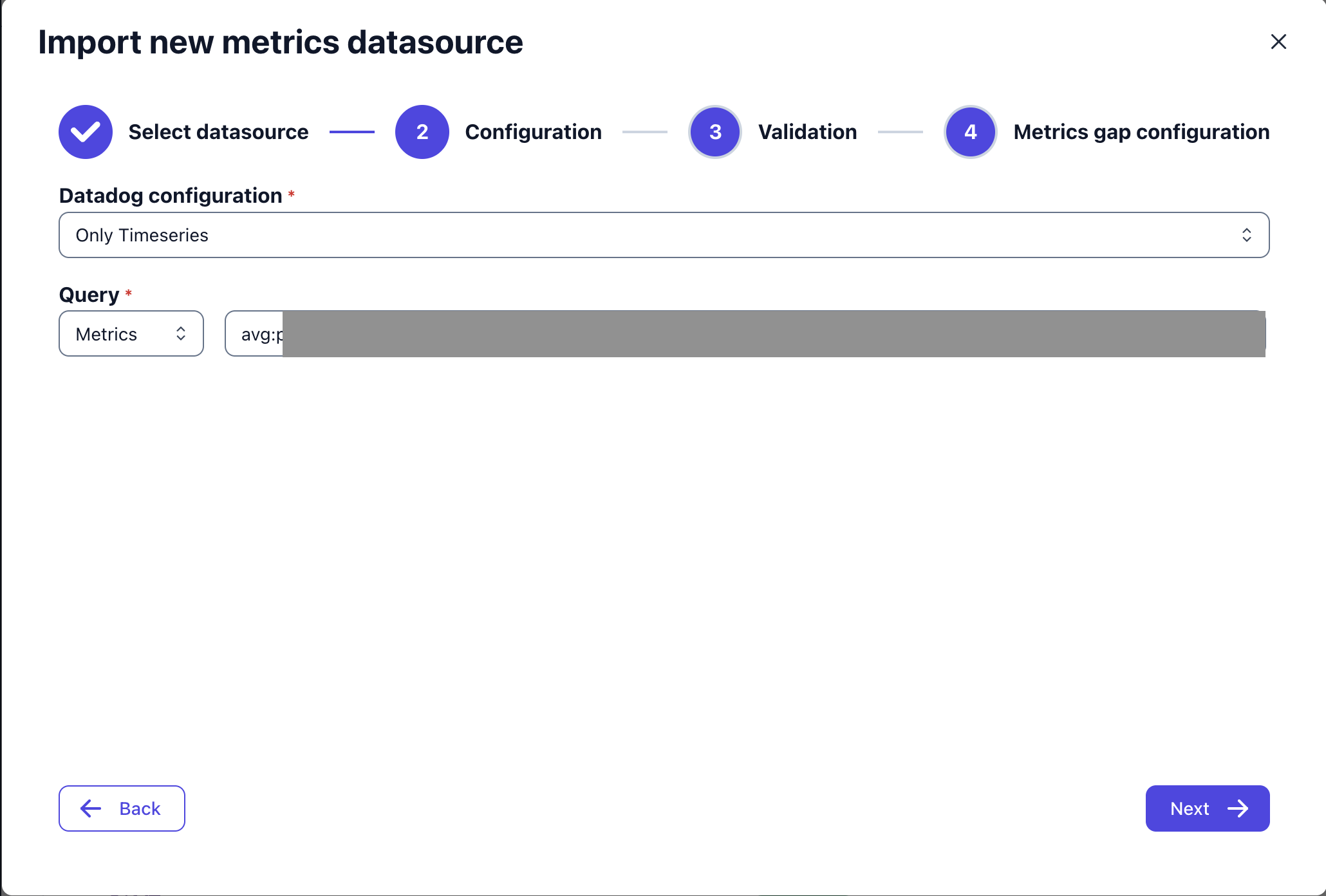
Task: Click the right arrow icon in Next button
Action: [x=1238, y=808]
